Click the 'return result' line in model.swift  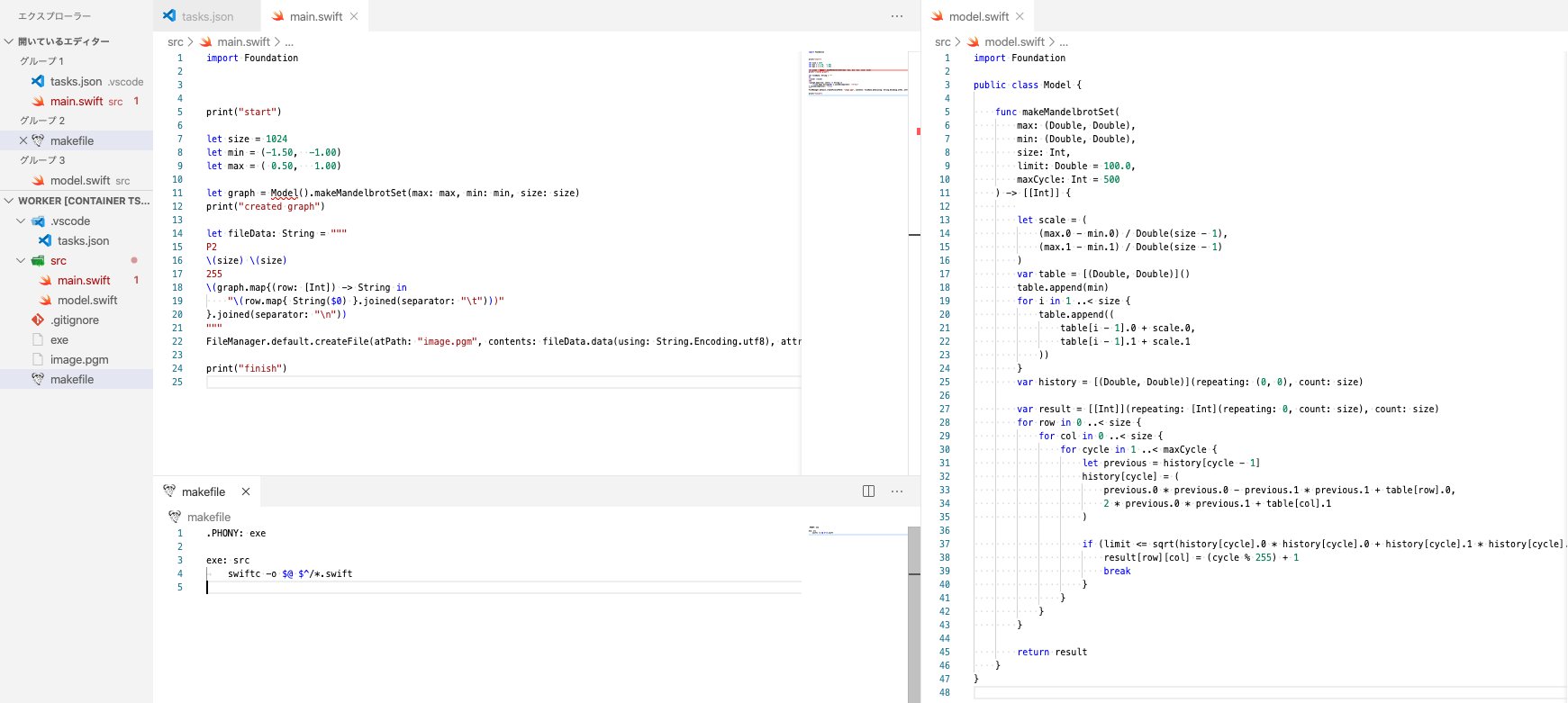[x=1052, y=652]
